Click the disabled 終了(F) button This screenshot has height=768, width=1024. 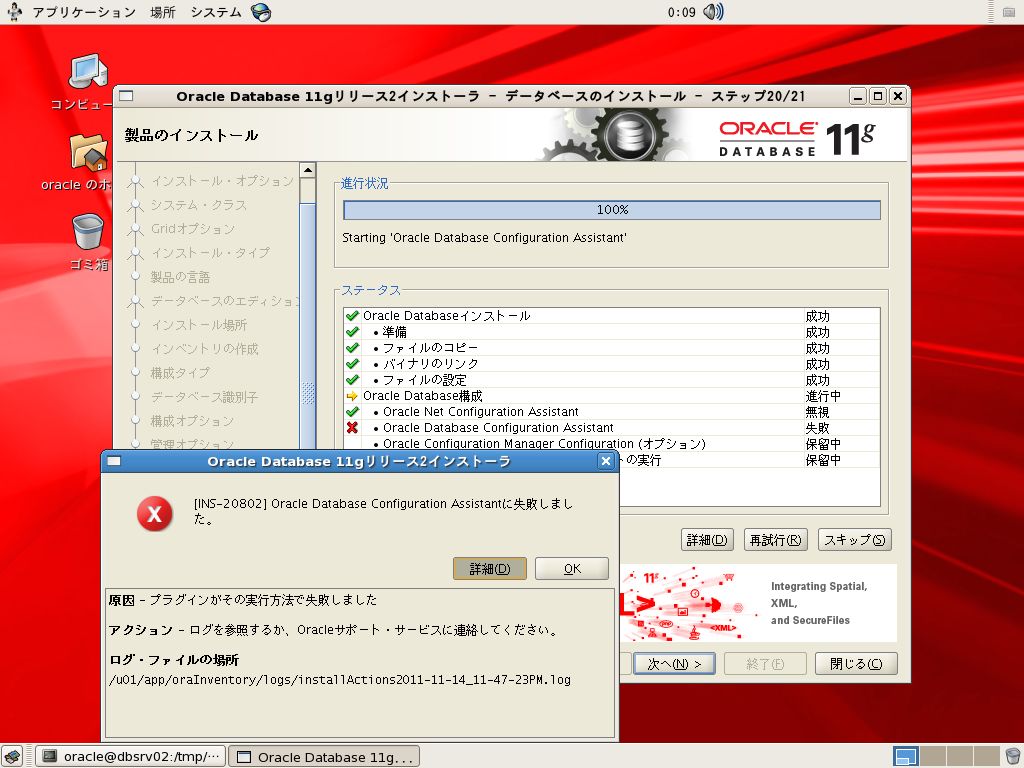[765, 664]
